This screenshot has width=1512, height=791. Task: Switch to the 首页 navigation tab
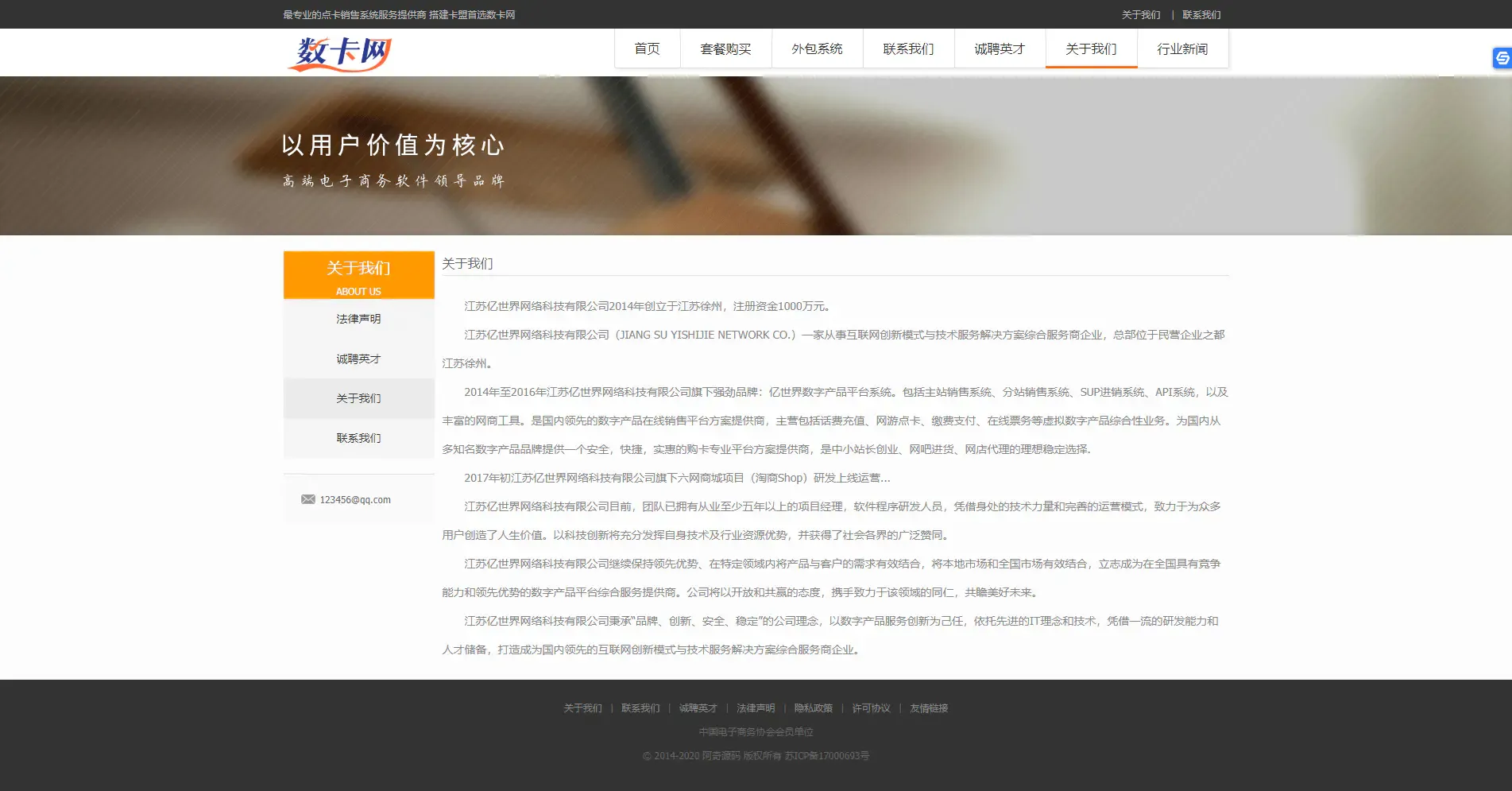646,48
